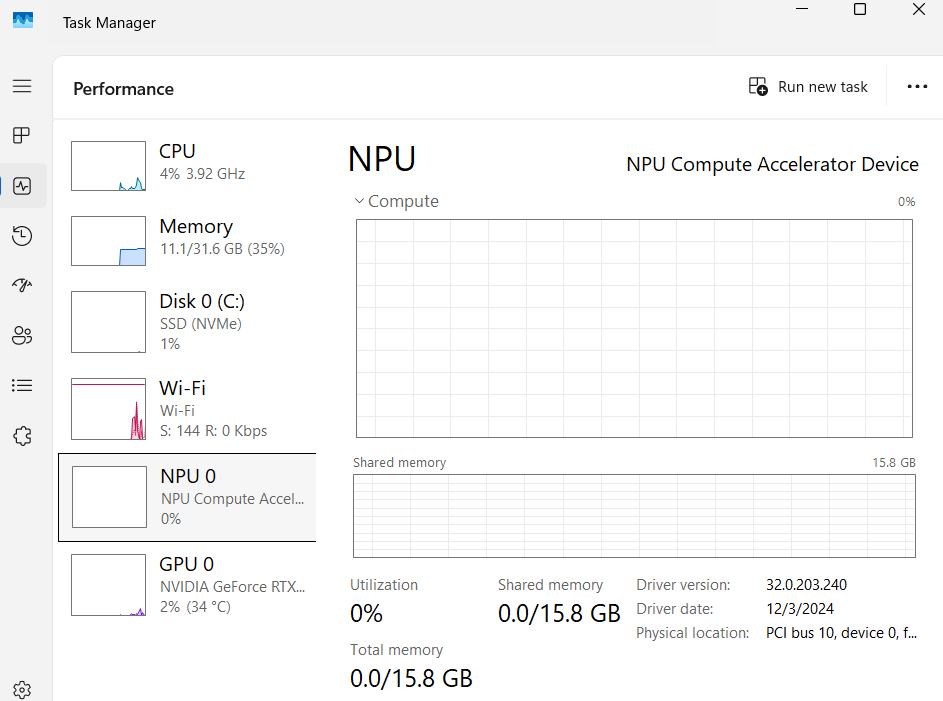
Task: Expand the Compute graph dropdown
Action: pos(397,201)
